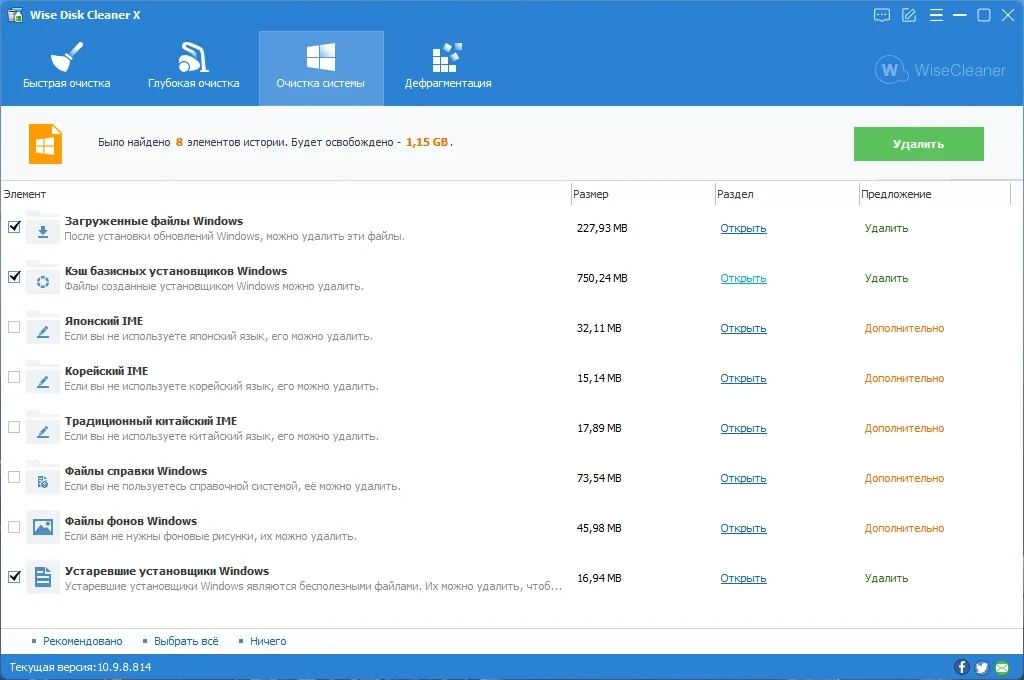Click the 750,24 MB size value
This screenshot has width=1024, height=680.
point(602,278)
